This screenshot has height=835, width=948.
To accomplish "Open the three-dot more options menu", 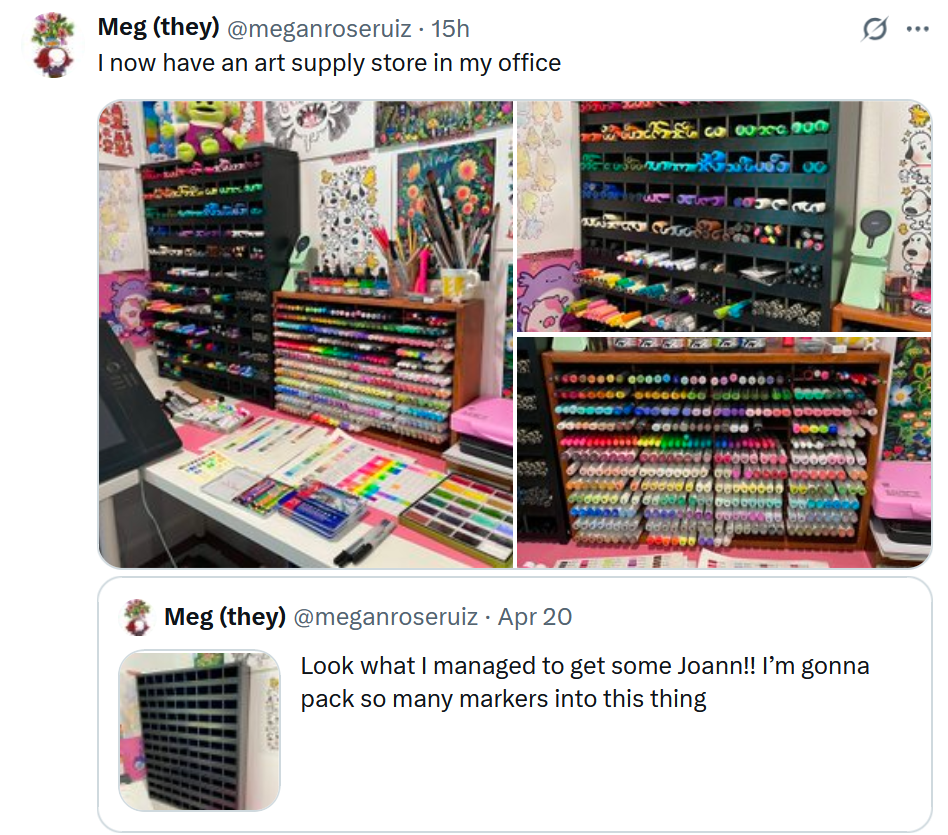I will coord(917,28).
